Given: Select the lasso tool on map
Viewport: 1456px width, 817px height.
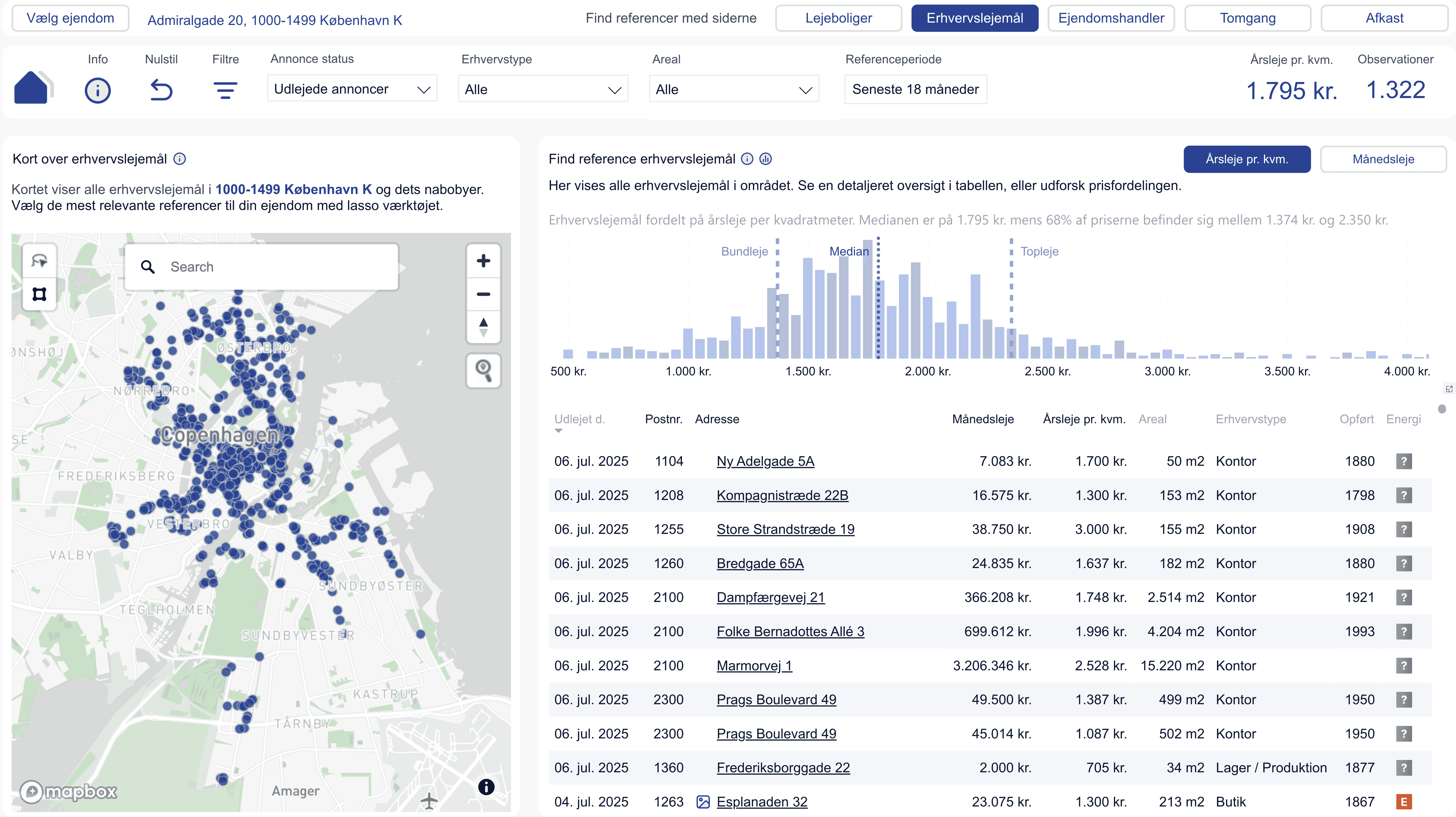Looking at the screenshot, I should click(x=39, y=261).
